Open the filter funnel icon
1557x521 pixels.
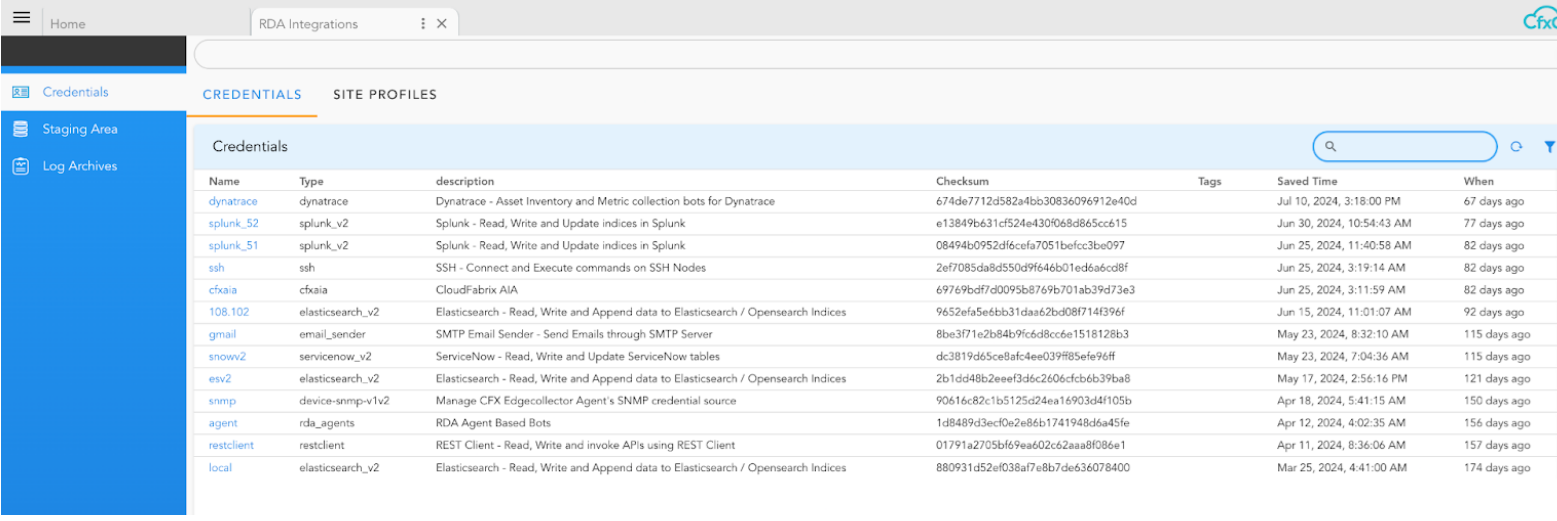pos(1549,147)
